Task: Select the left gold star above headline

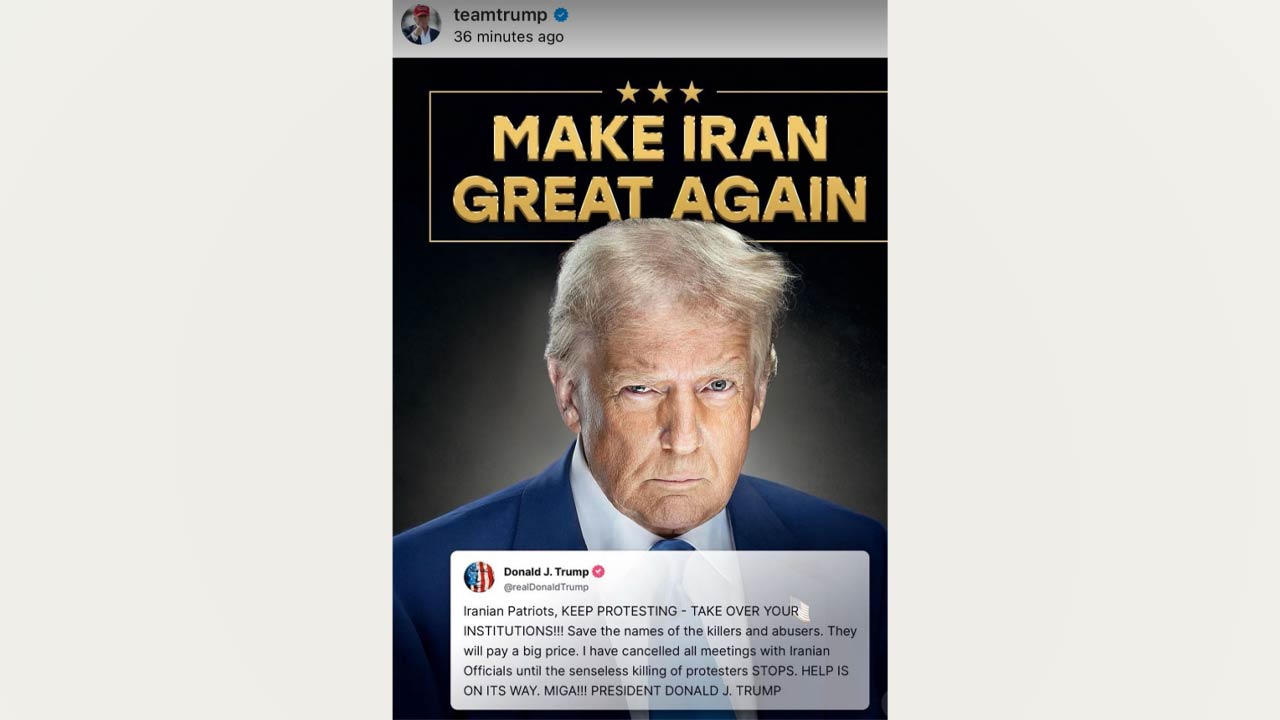Action: click(x=628, y=92)
